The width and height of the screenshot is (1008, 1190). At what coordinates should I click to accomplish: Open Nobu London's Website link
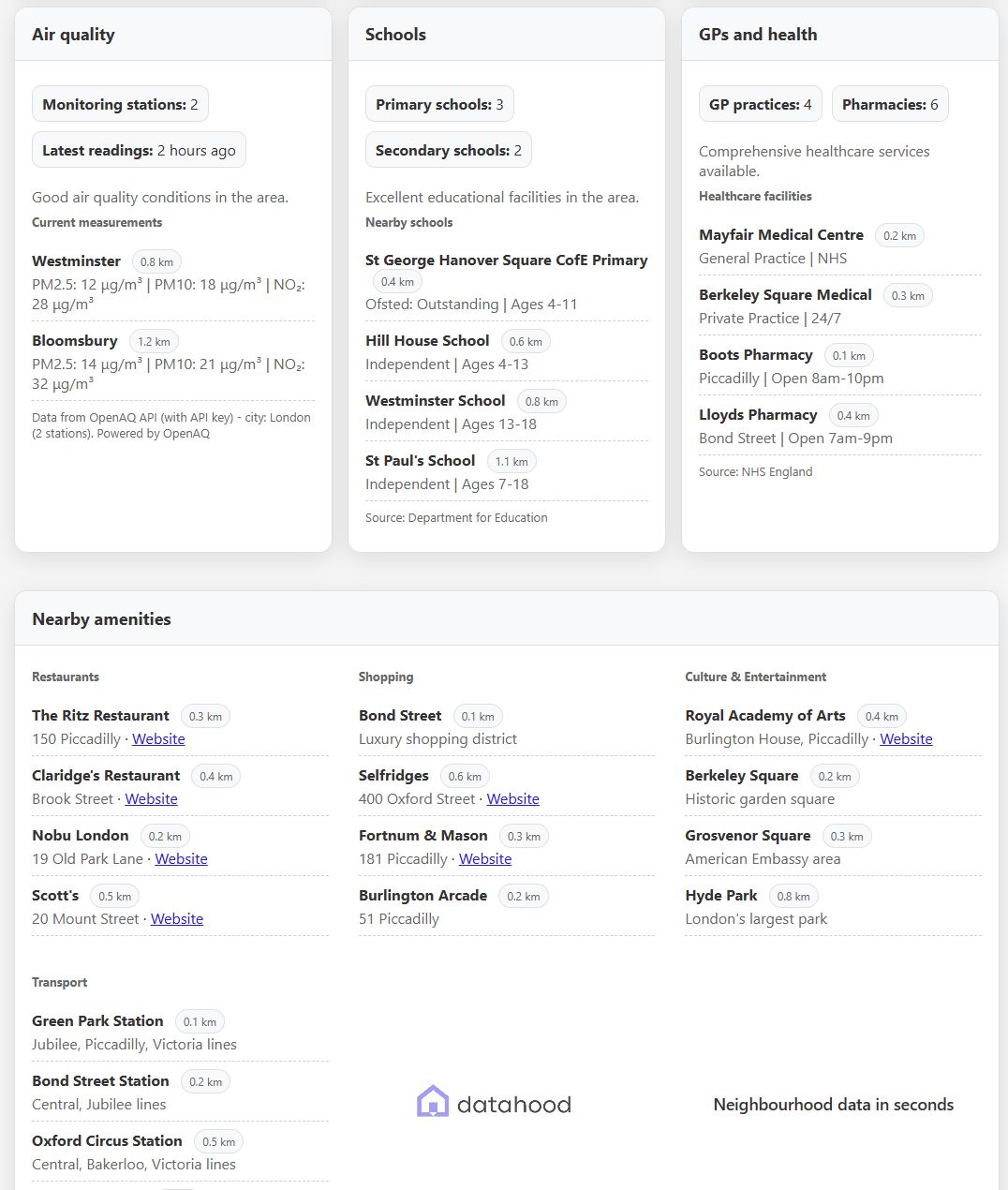pos(181,859)
